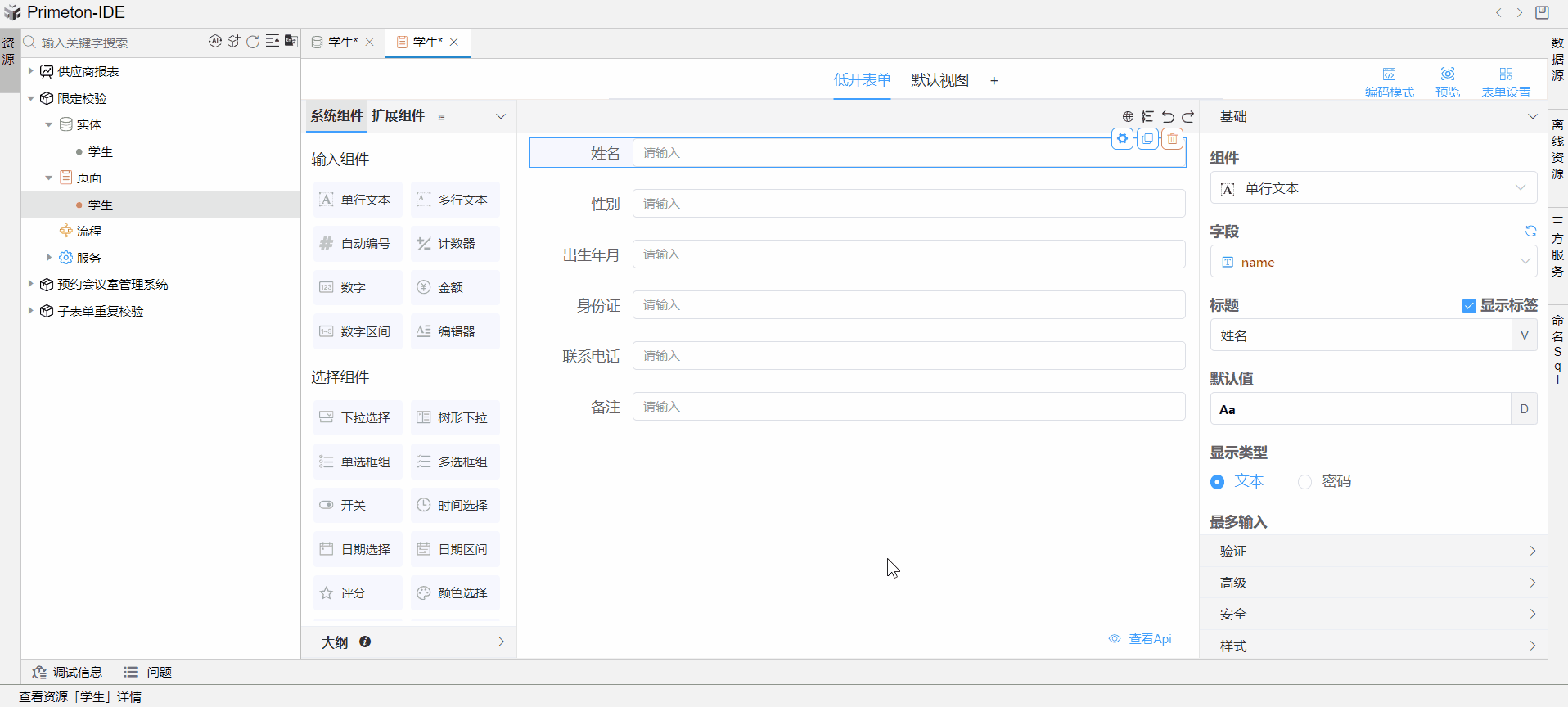This screenshot has height=707, width=1568.
Task: Switch to the 默认视图 tab
Action: pos(939,80)
